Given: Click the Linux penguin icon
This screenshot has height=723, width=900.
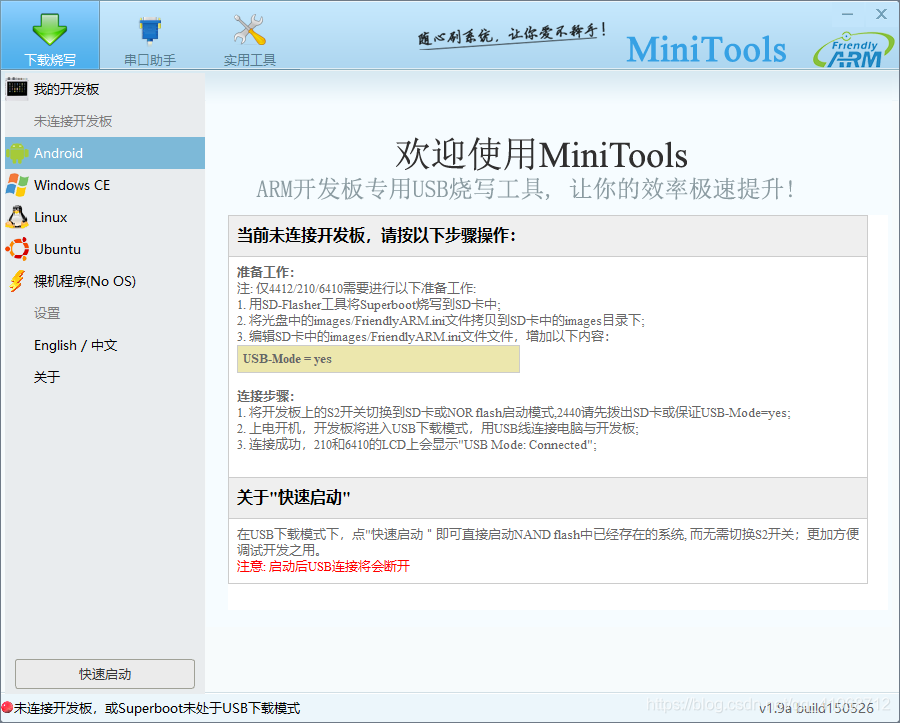Looking at the screenshot, I should pos(17,217).
